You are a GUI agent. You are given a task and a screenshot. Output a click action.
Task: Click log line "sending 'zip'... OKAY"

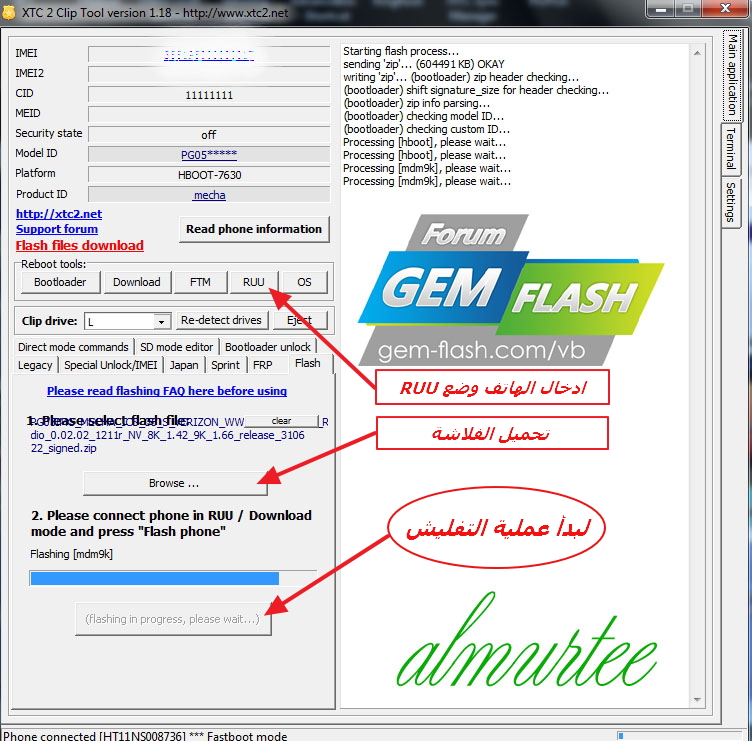423,64
